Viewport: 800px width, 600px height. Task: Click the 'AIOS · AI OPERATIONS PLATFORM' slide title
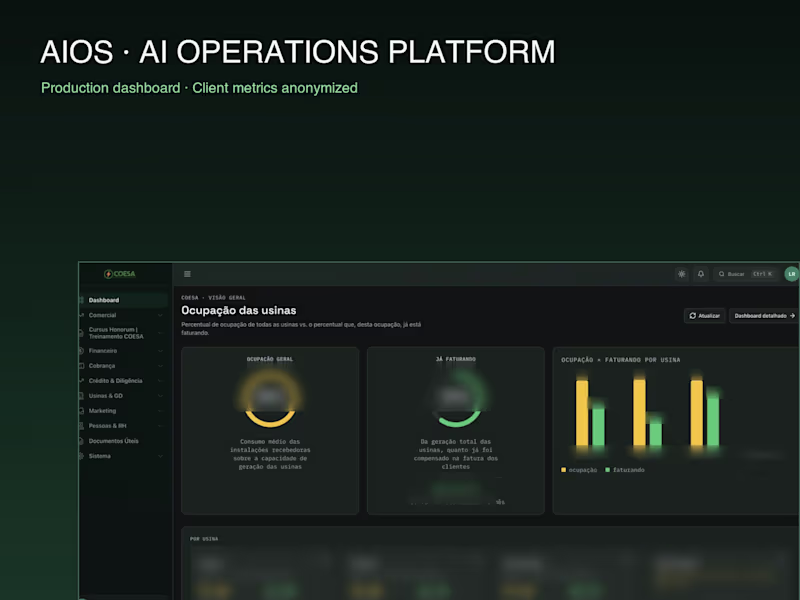pos(297,52)
